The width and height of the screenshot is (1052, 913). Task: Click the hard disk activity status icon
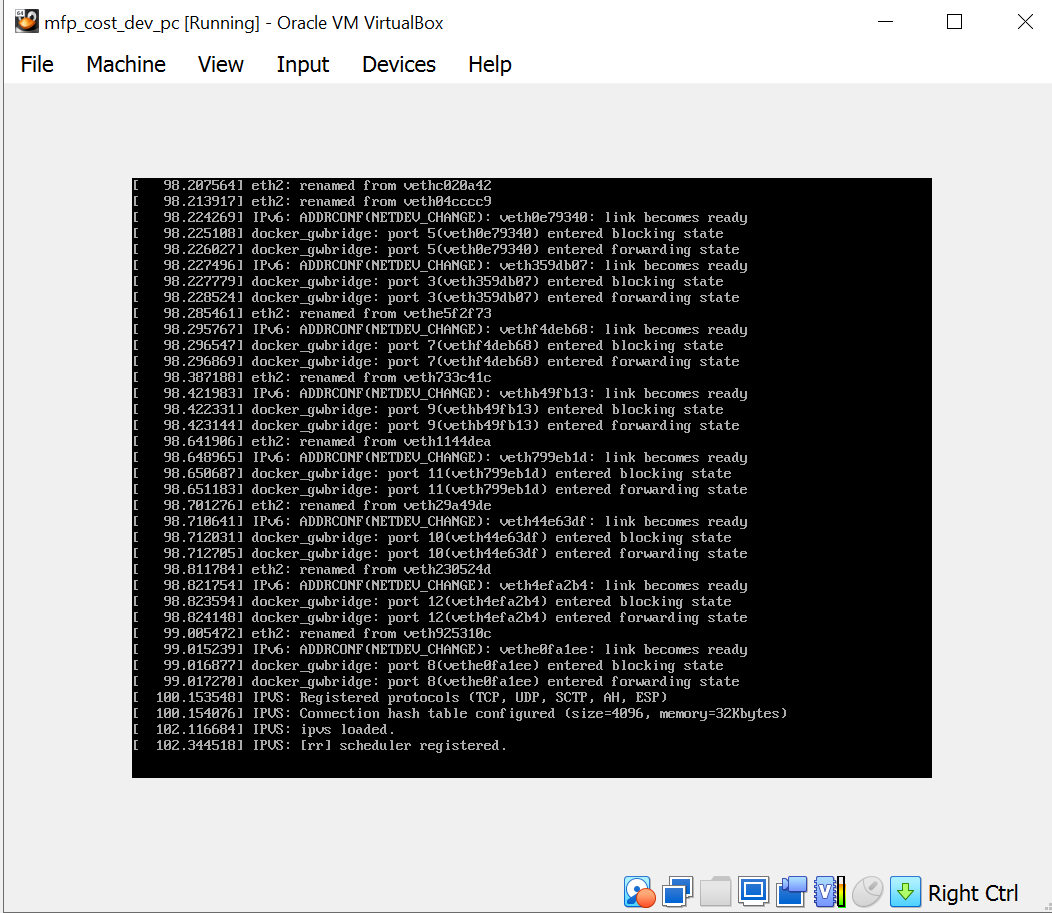[x=639, y=892]
